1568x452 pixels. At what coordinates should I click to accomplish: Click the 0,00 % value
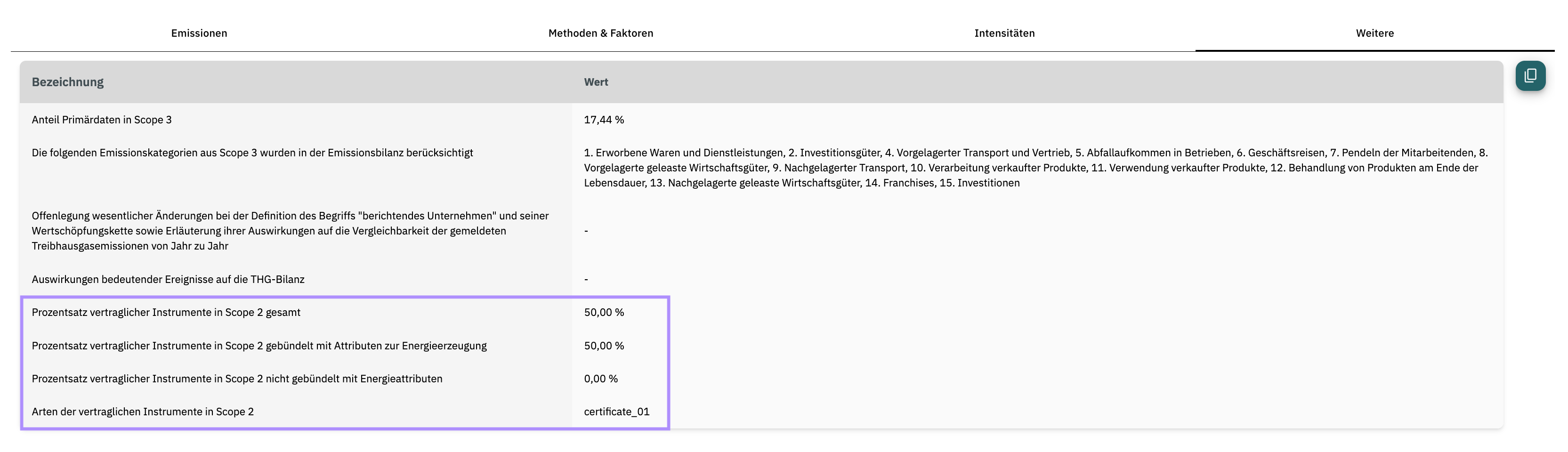tap(601, 379)
